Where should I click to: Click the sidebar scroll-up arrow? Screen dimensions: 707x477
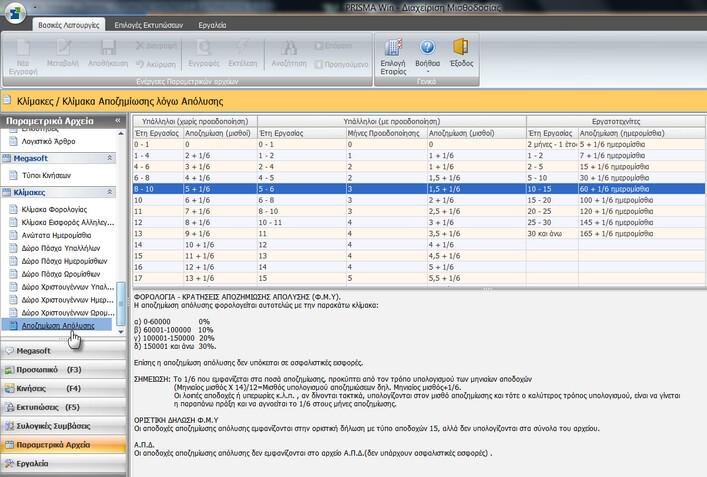[x=120, y=134]
